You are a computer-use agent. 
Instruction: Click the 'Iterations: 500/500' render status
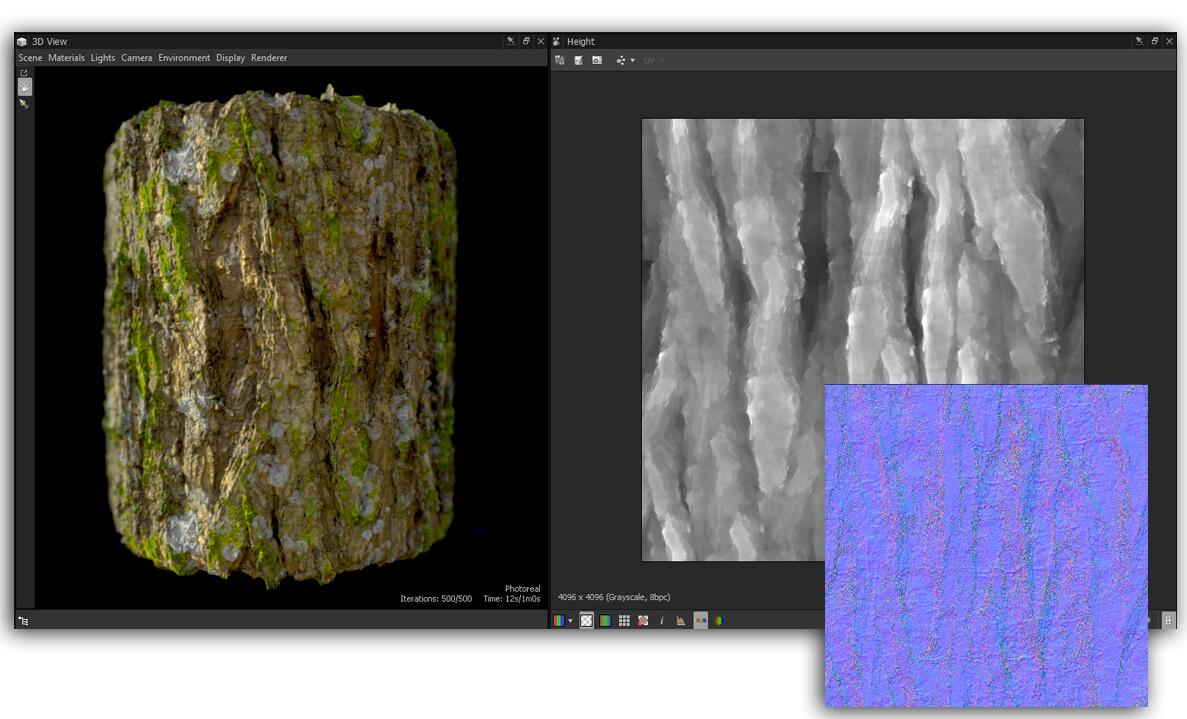click(436, 599)
